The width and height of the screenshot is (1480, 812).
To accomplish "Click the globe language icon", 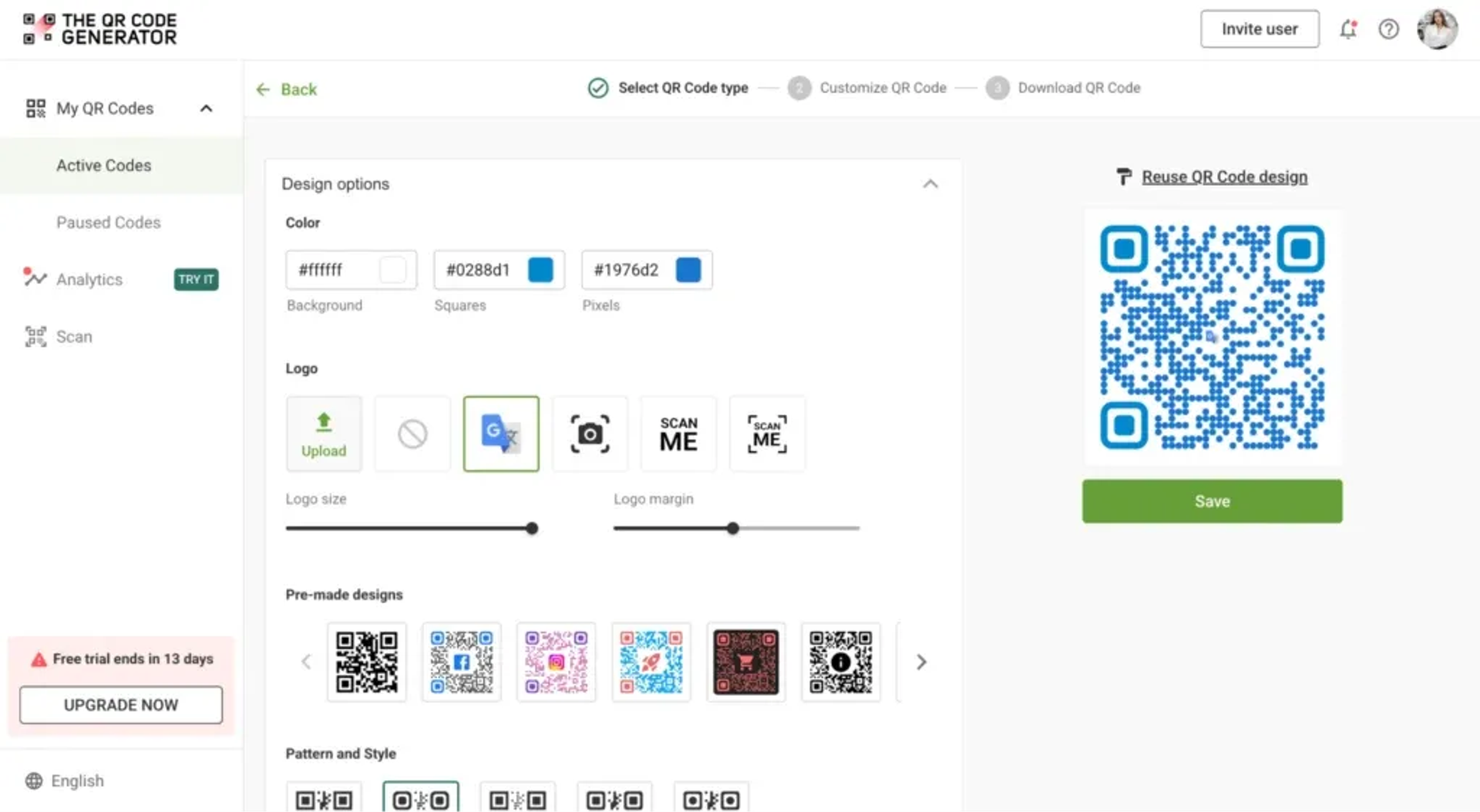I will coord(34,781).
